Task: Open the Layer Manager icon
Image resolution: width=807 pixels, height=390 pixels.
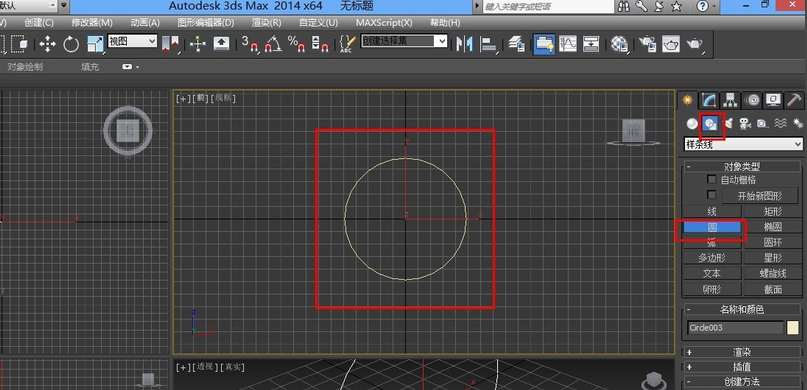Action: pos(516,44)
